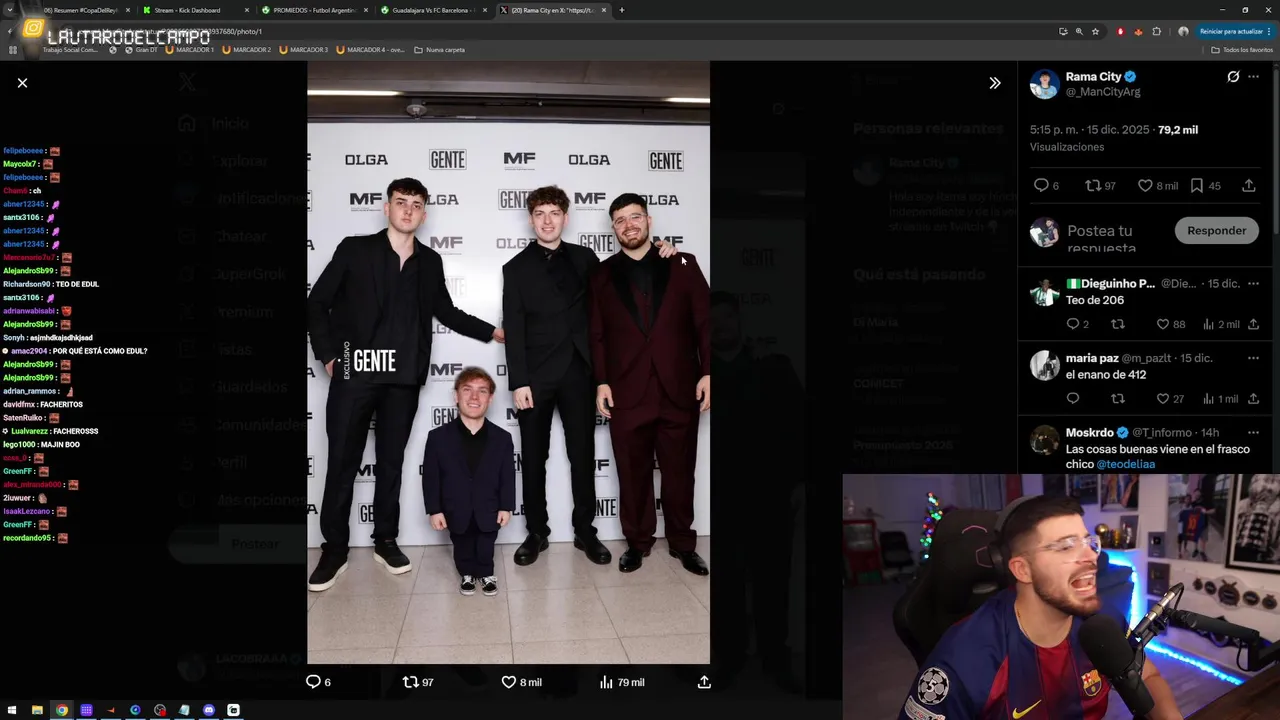Switch to Stream - Kick Dashboard tab
1280x720 pixels.
(x=194, y=10)
